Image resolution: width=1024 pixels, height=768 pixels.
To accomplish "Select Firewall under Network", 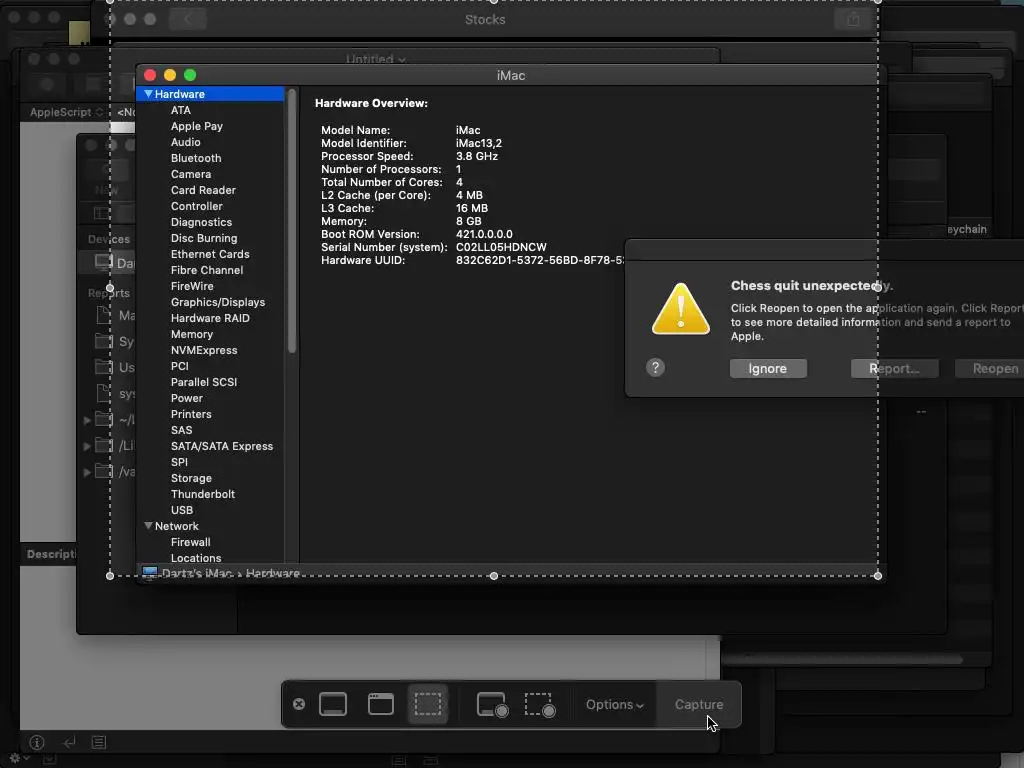I will click(190, 542).
